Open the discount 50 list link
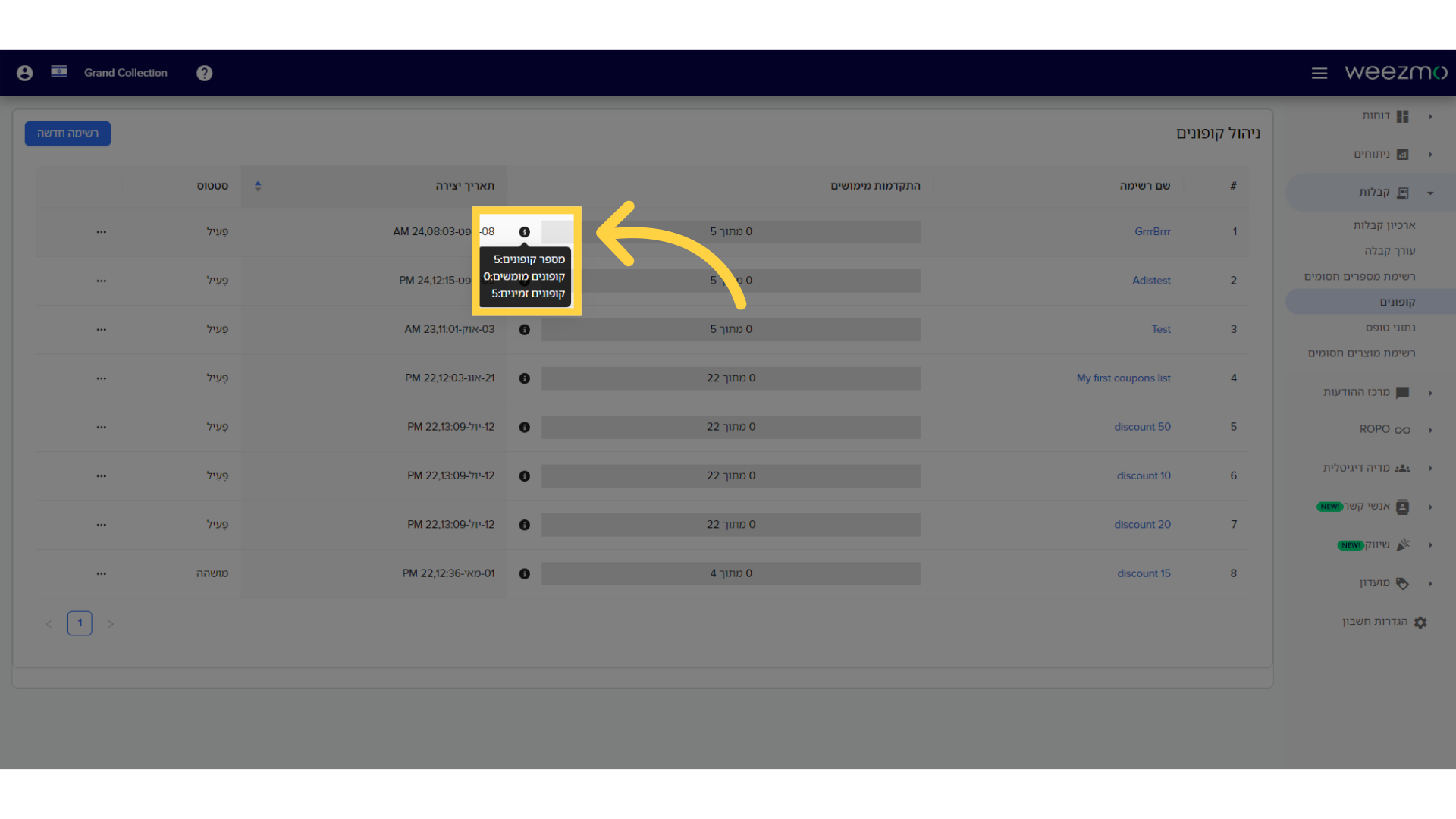Image resolution: width=1456 pixels, height=819 pixels. tap(1142, 427)
